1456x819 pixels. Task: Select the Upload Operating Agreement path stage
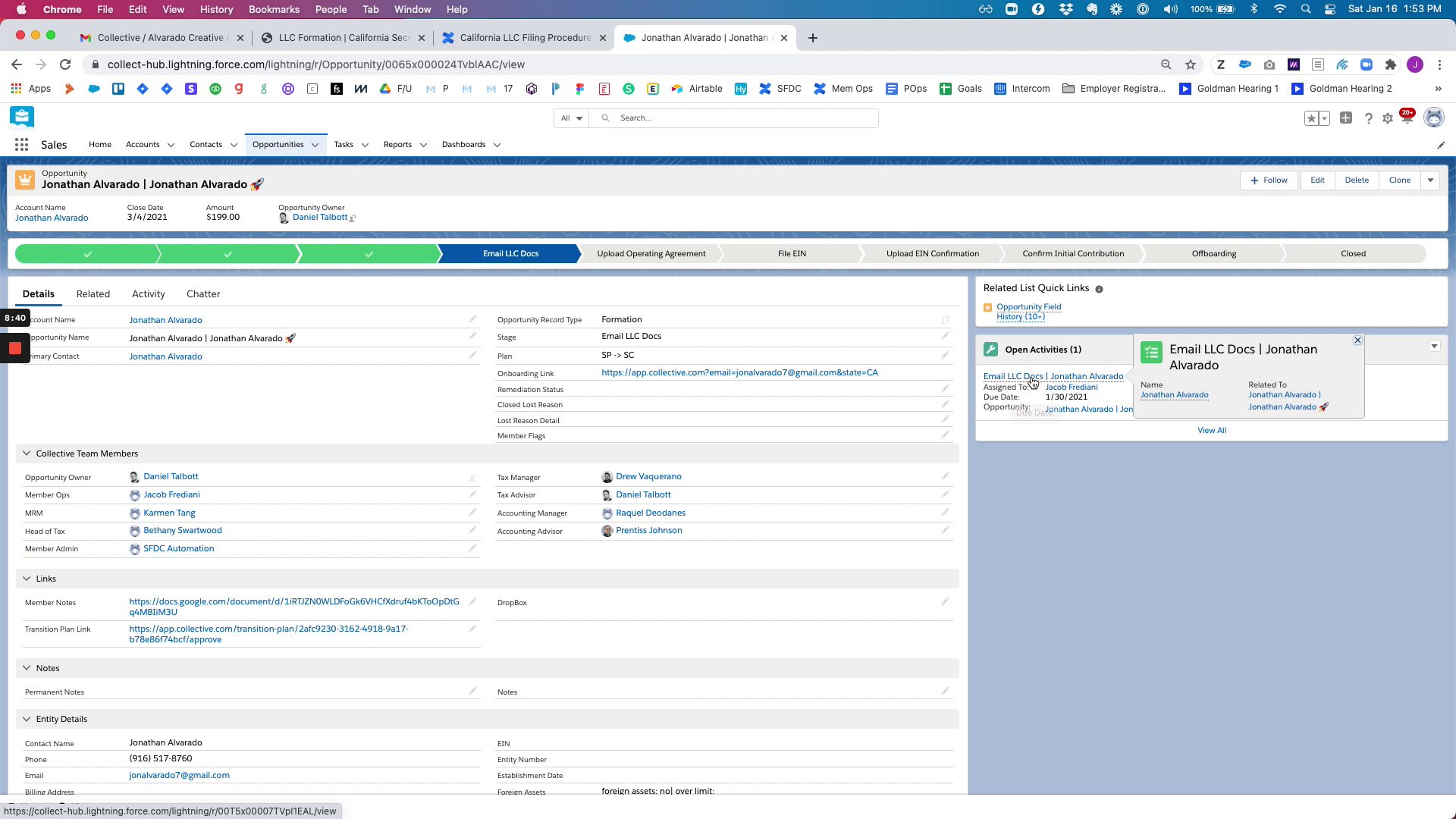coord(651,254)
